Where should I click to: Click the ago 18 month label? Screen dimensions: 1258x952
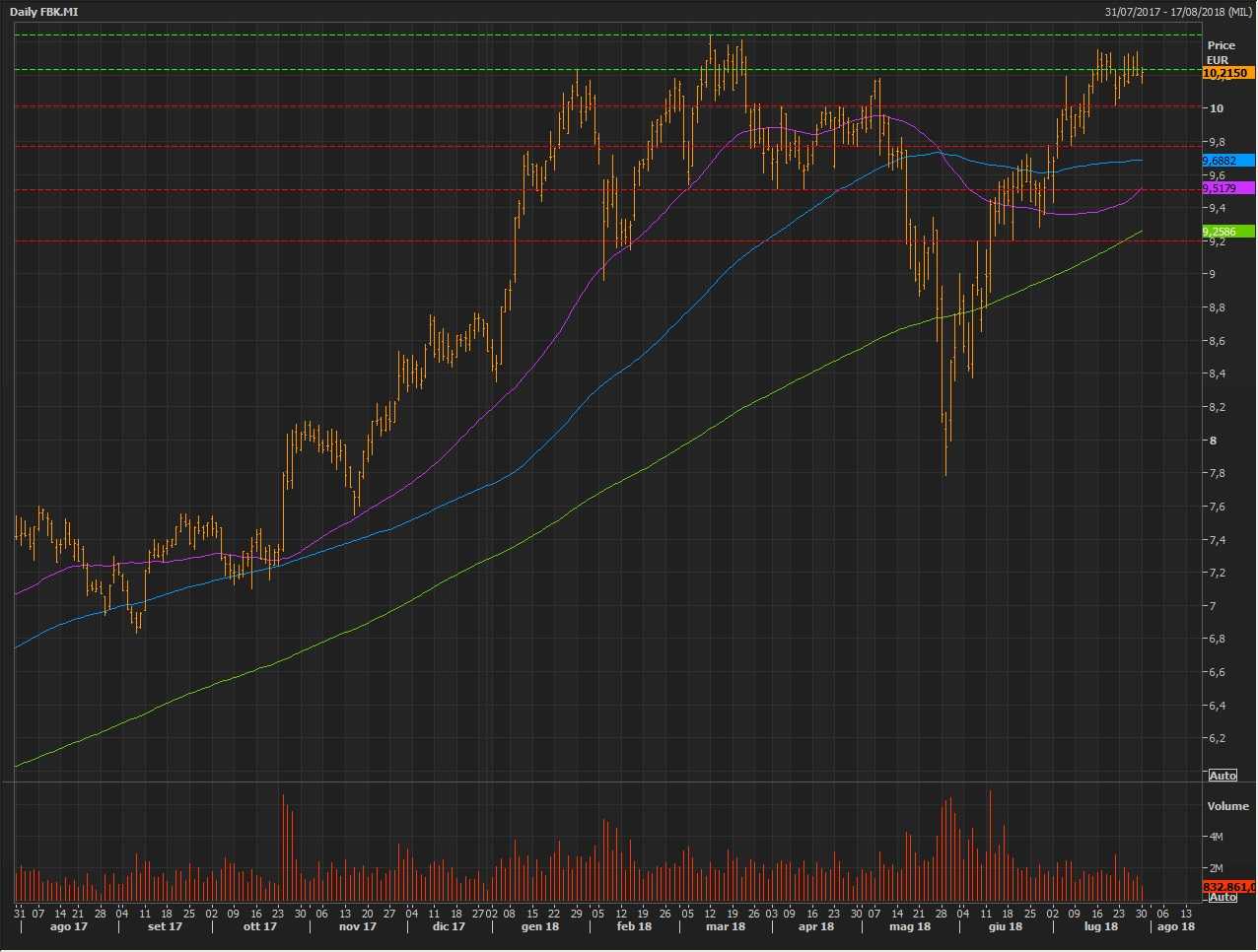click(x=1175, y=926)
